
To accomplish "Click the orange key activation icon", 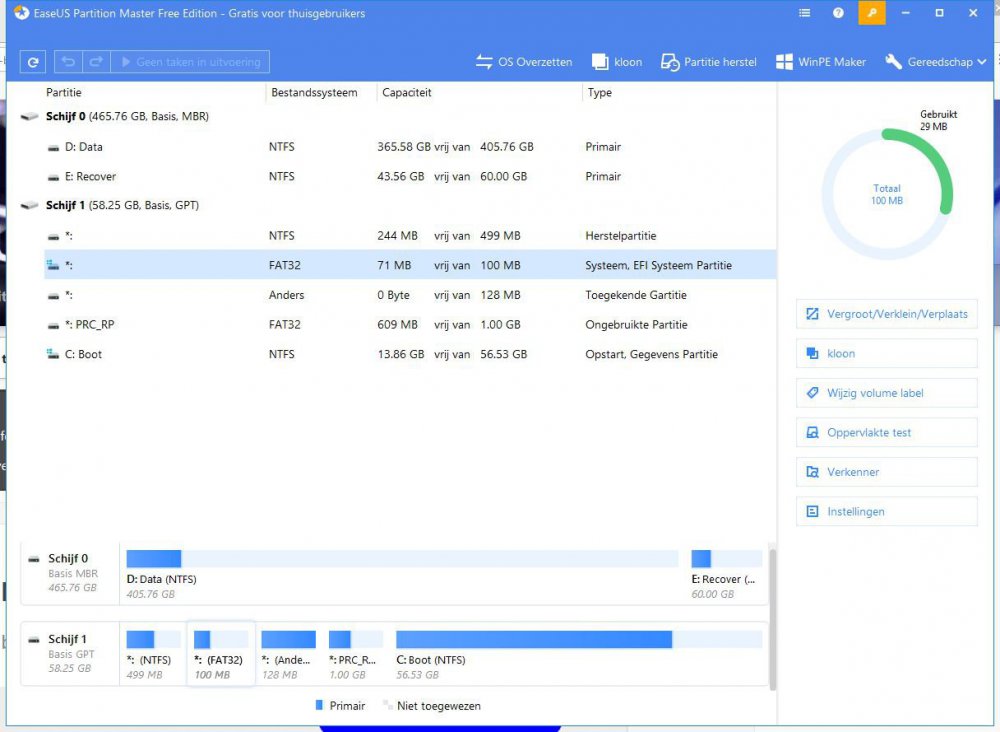I will (x=872, y=14).
